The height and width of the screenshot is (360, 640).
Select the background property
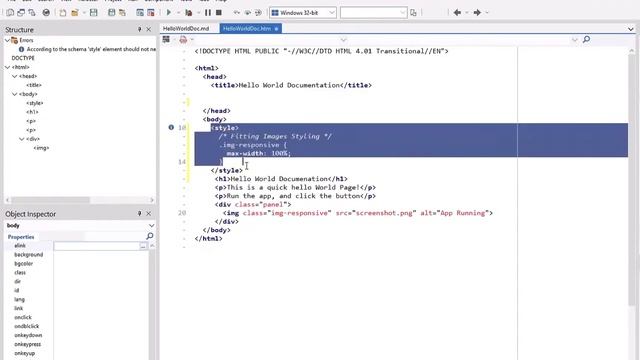29,255
